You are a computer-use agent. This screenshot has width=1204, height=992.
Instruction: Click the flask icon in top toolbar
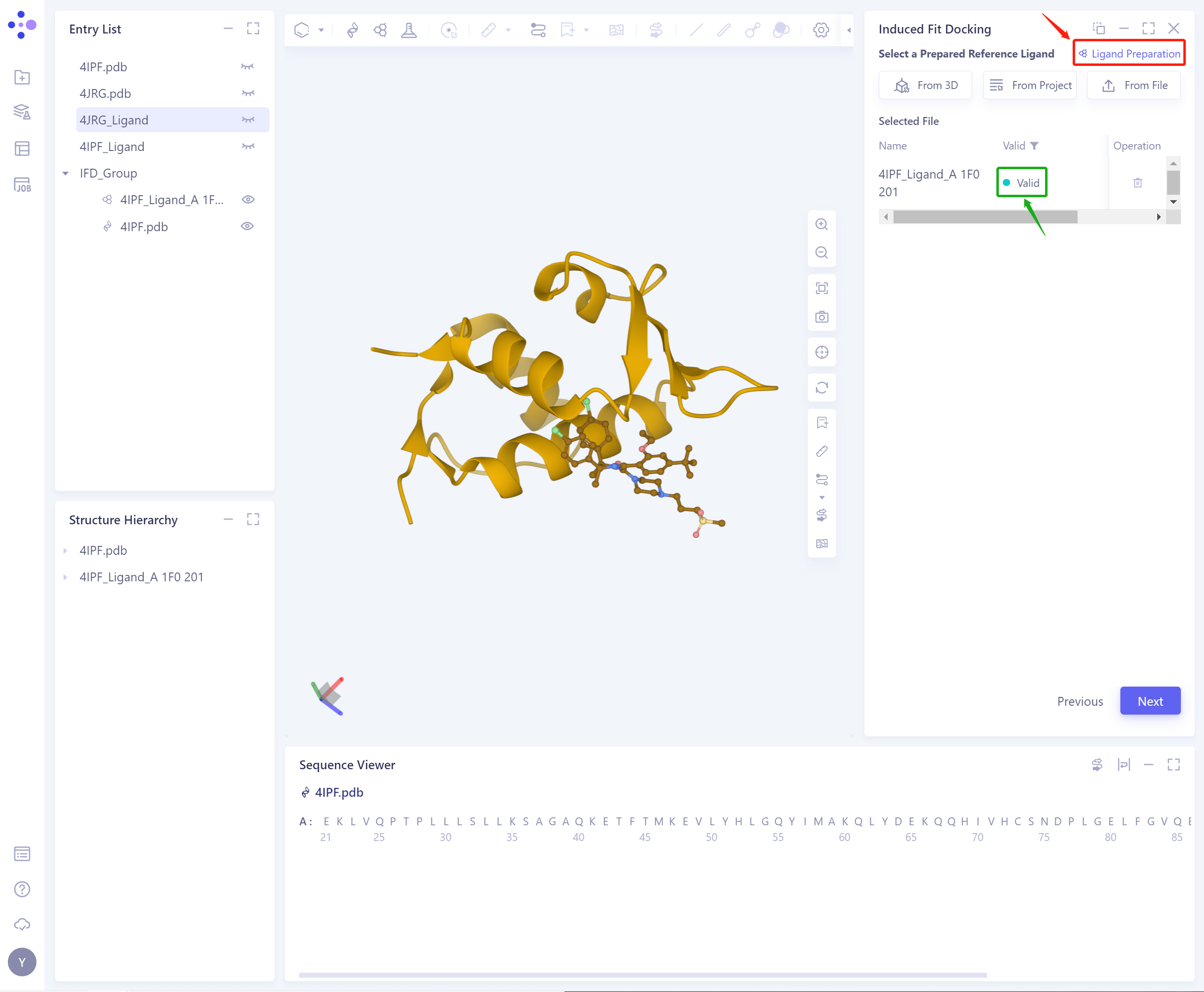409,30
